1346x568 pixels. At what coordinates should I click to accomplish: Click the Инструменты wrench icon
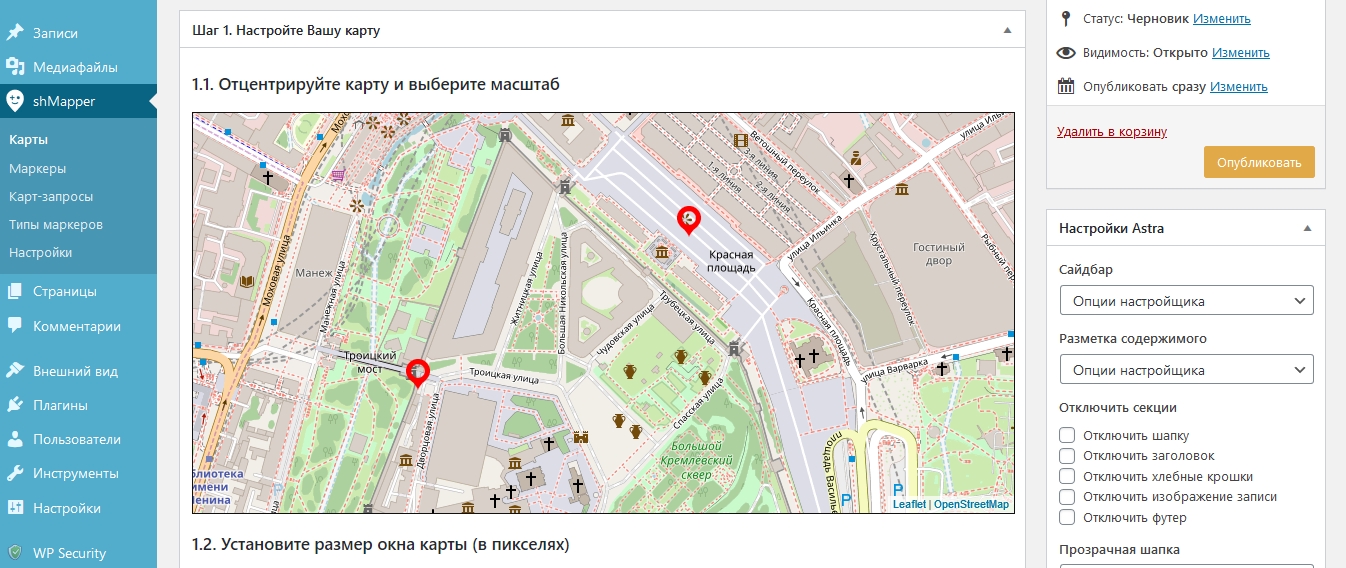[x=15, y=473]
